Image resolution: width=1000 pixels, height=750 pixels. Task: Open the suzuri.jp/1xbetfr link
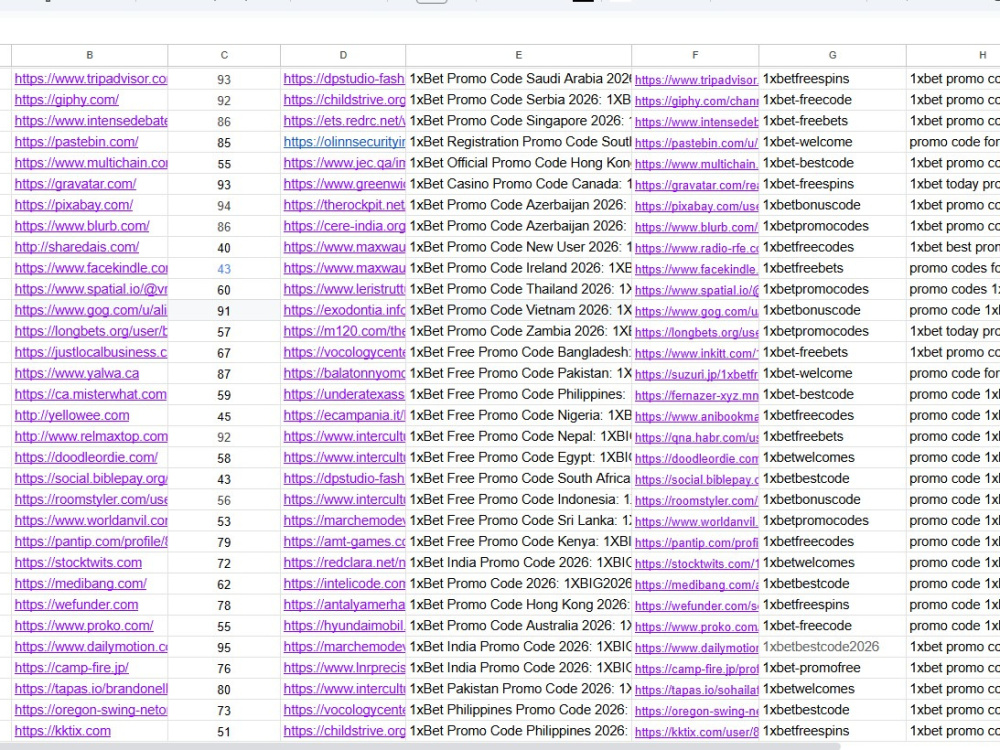[x=696, y=374]
